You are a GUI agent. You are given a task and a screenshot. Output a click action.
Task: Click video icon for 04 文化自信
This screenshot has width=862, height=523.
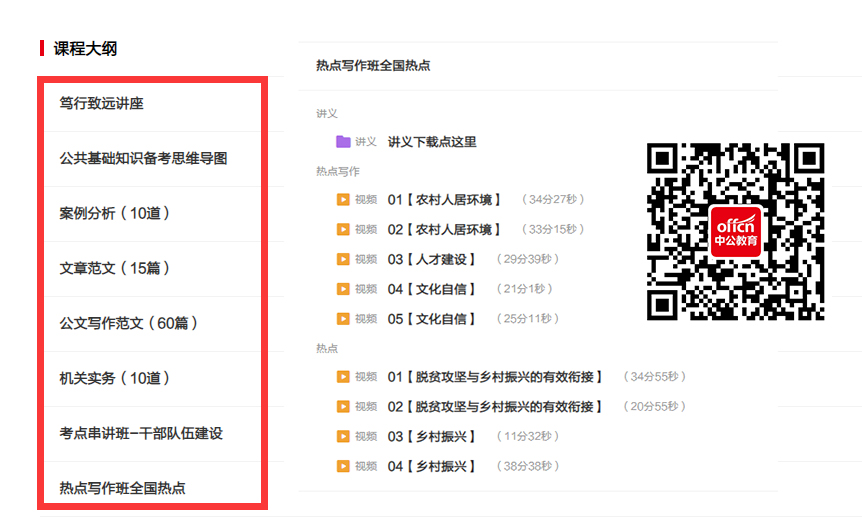343,289
